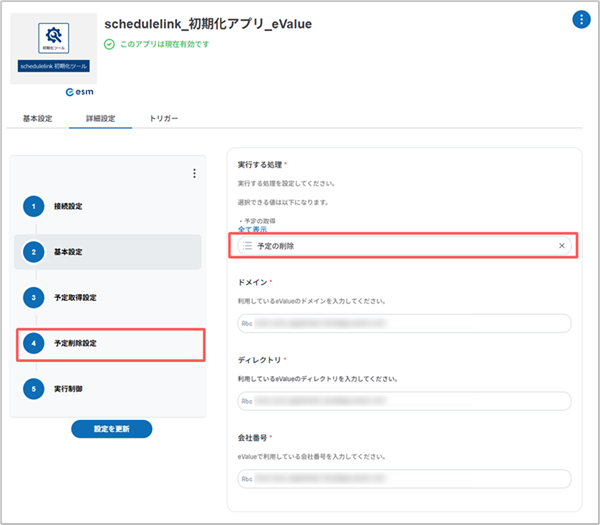Click the list icon in 実行する処理 field
600x525 pixels.
pyautogui.click(x=247, y=246)
